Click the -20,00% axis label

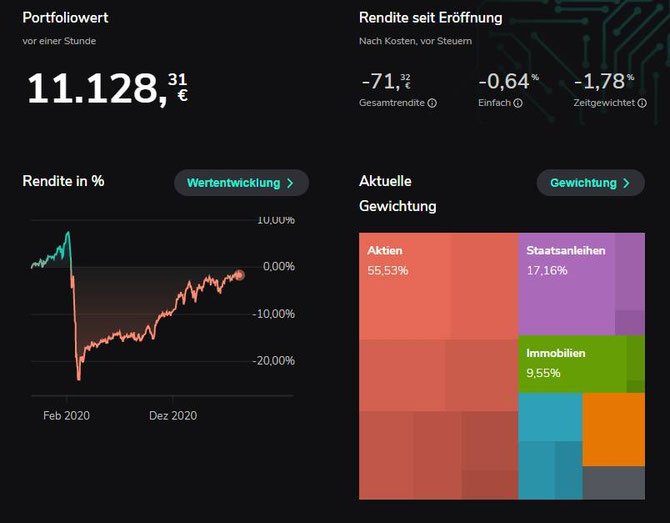pyautogui.click(x=273, y=361)
